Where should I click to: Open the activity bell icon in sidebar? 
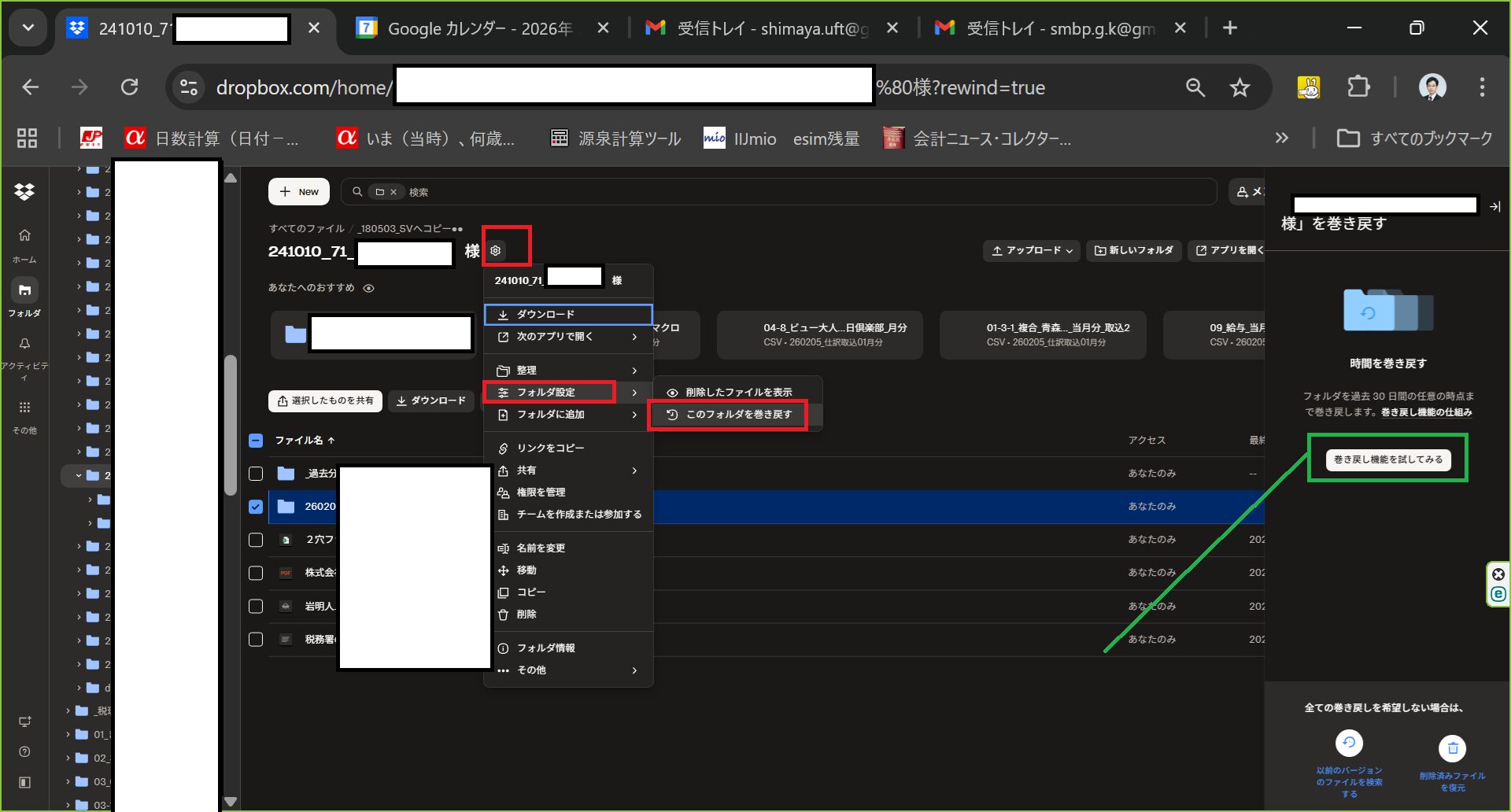(24, 344)
